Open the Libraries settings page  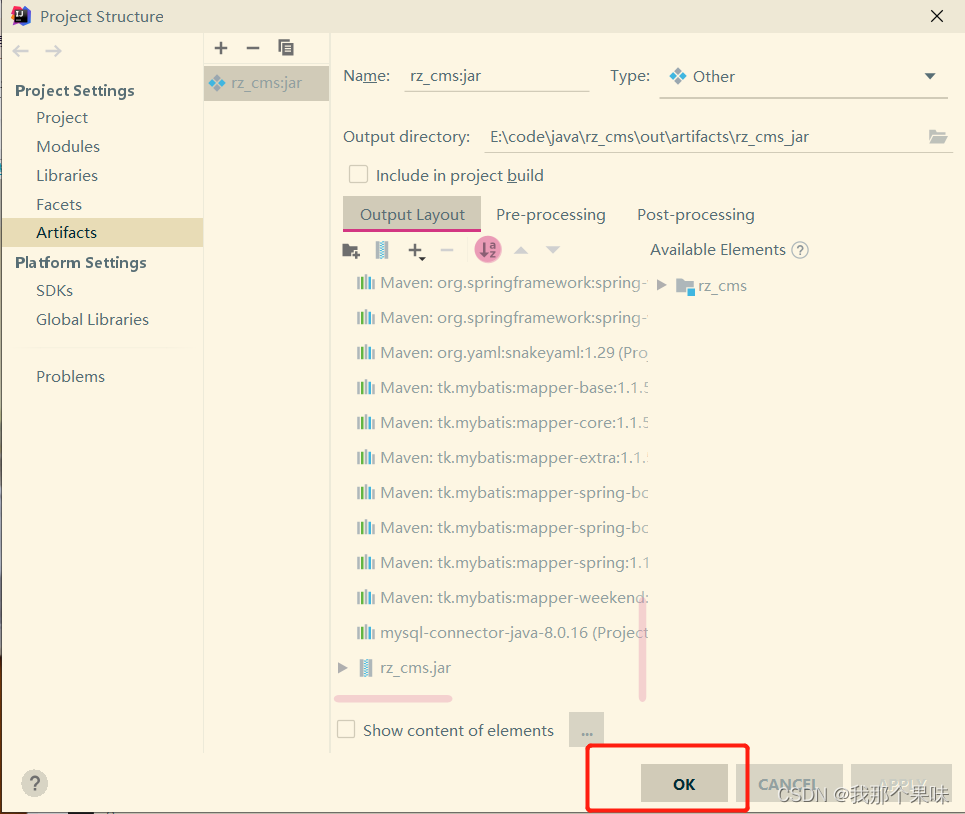[x=66, y=175]
